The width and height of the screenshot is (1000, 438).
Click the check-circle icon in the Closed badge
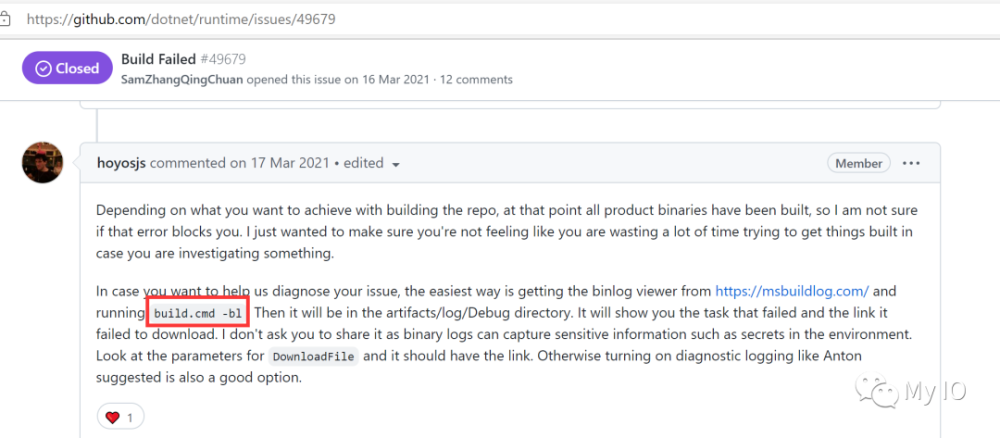(43, 69)
